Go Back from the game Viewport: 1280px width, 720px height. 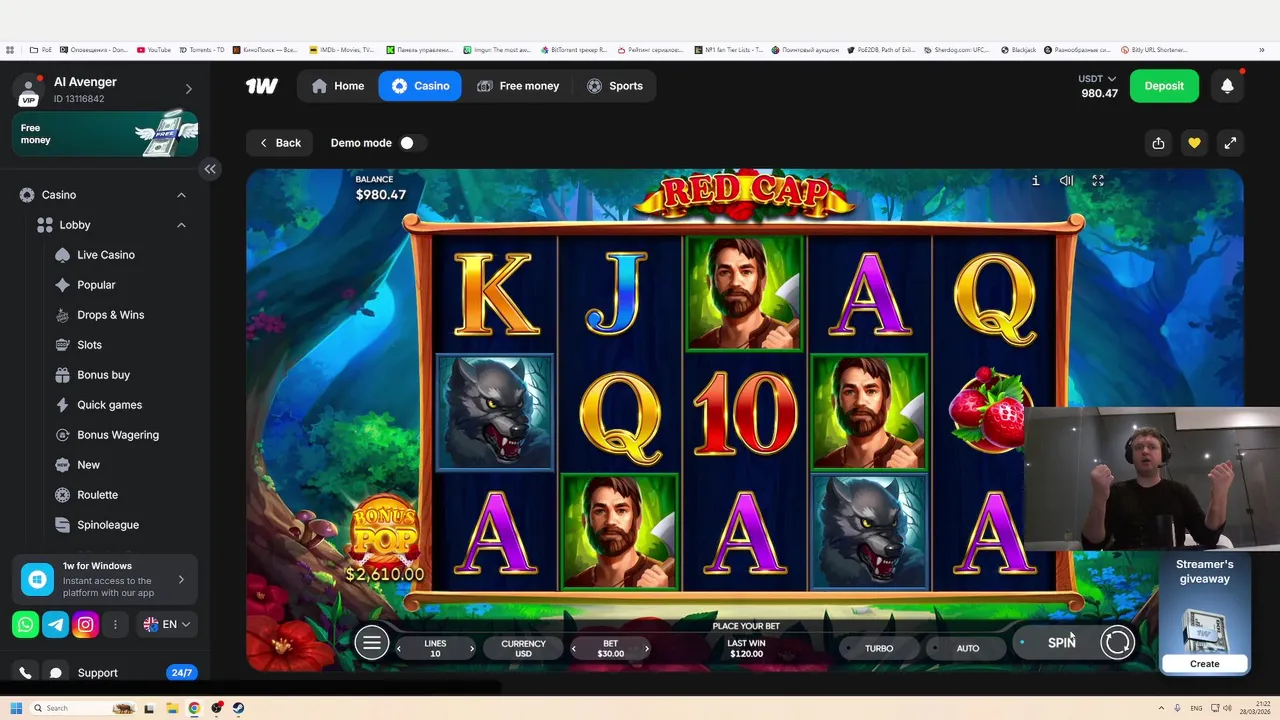(x=280, y=143)
